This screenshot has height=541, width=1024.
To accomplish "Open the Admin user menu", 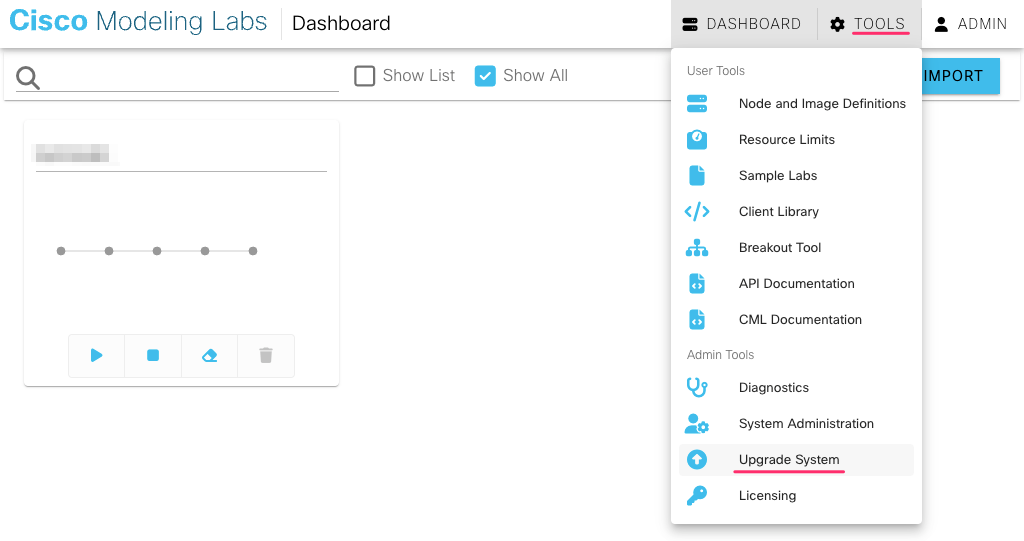I will (971, 24).
